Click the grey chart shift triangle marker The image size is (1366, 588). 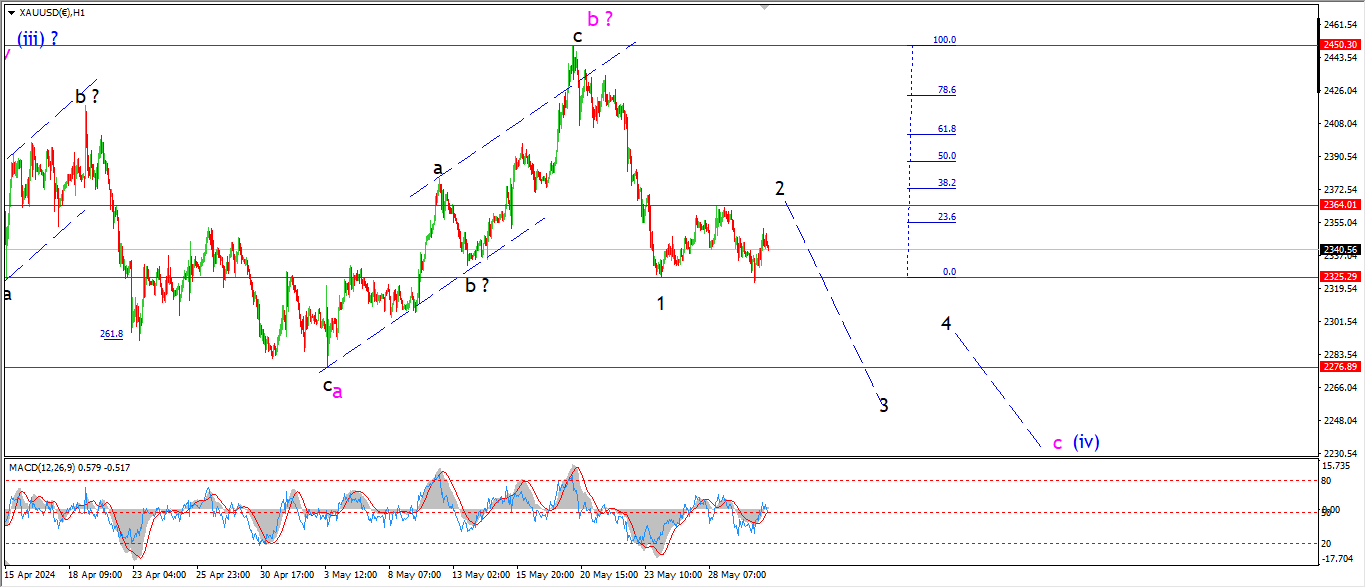click(x=766, y=7)
